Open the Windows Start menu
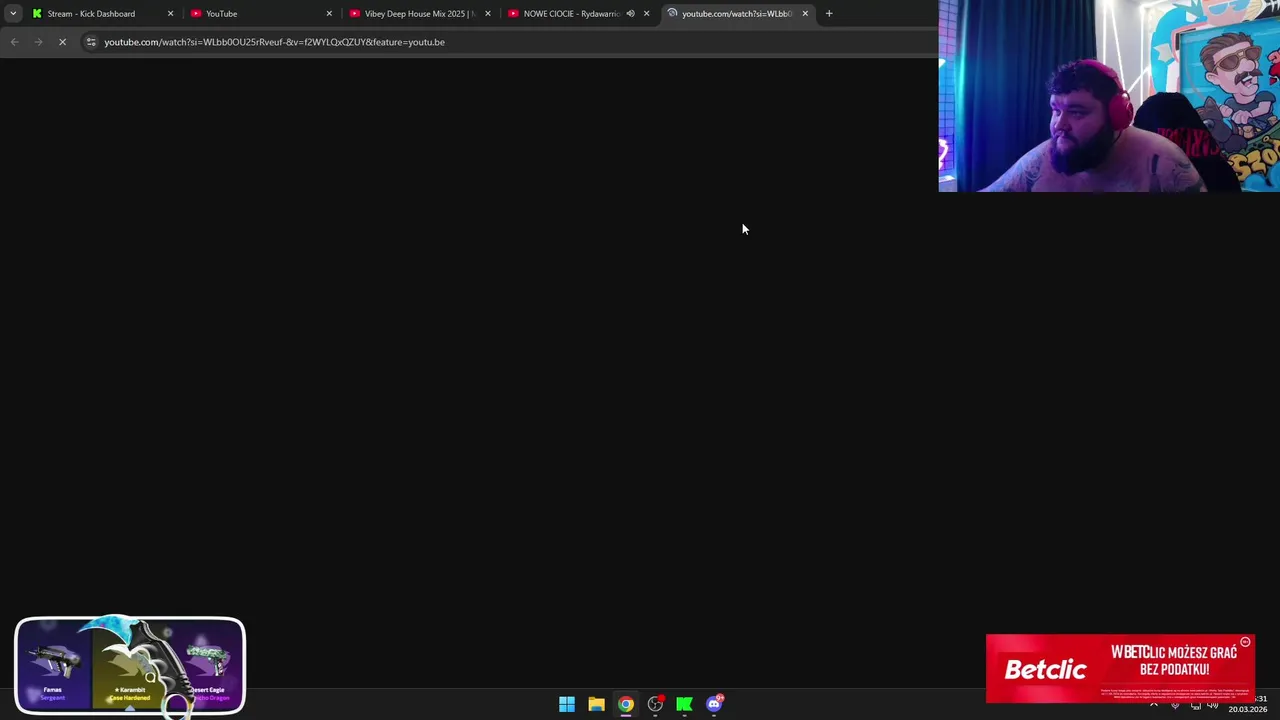 pos(567,704)
